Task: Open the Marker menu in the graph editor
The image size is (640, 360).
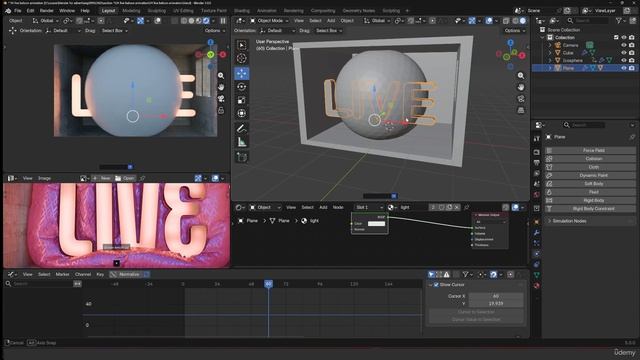Action: (62, 274)
